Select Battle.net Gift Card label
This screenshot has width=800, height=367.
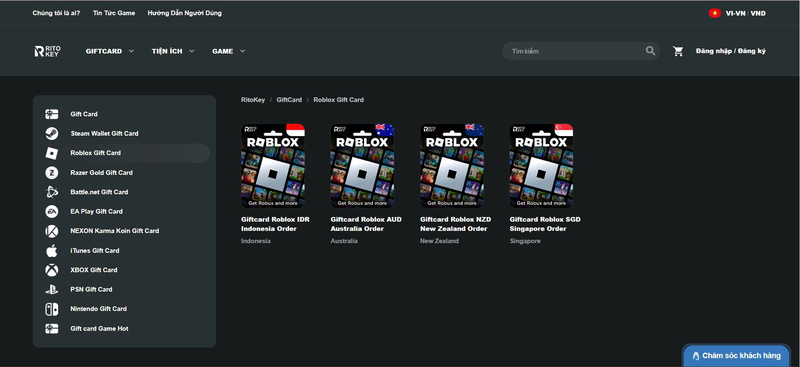pos(99,192)
